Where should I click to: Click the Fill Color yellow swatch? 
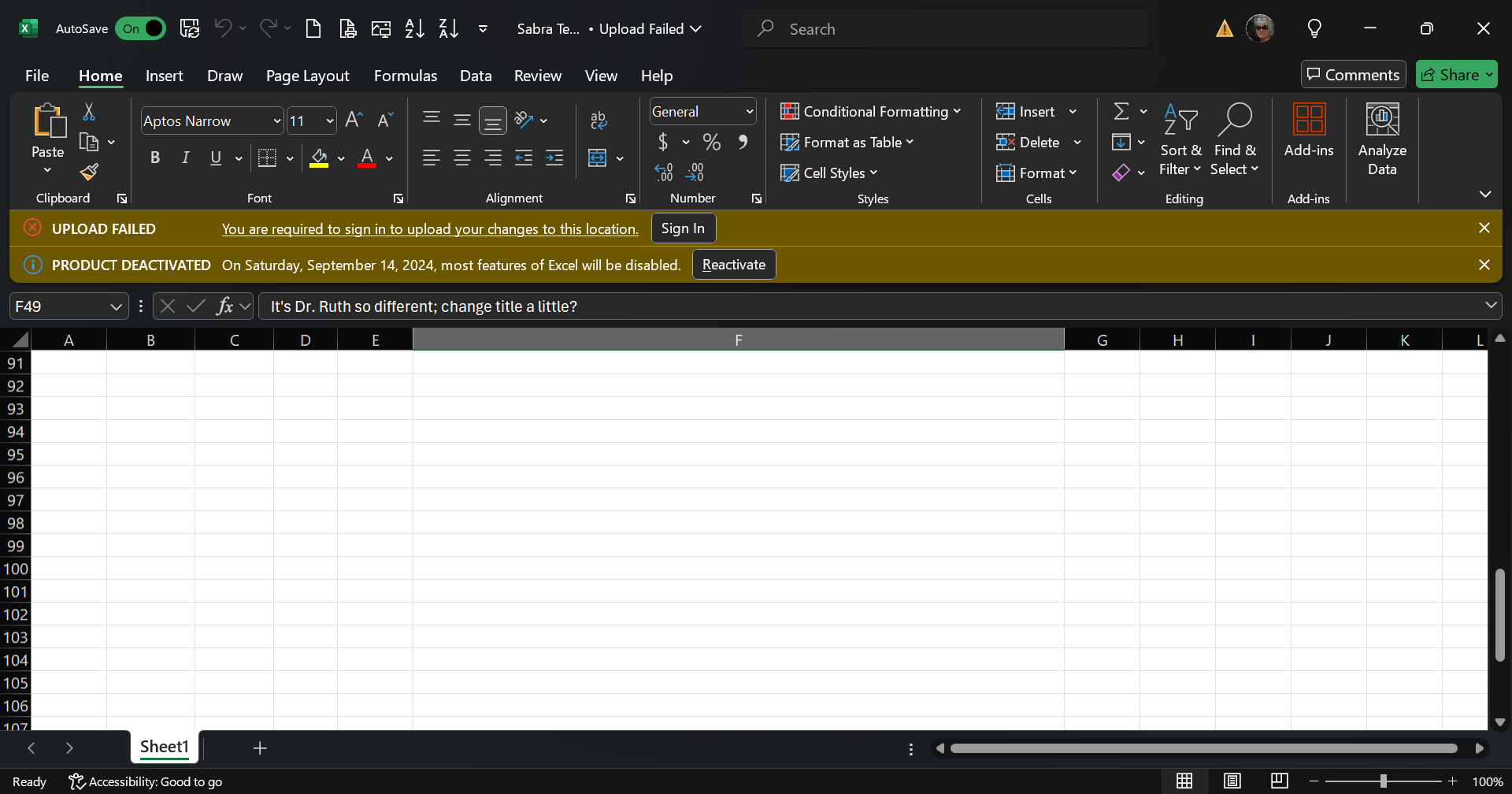click(x=319, y=158)
